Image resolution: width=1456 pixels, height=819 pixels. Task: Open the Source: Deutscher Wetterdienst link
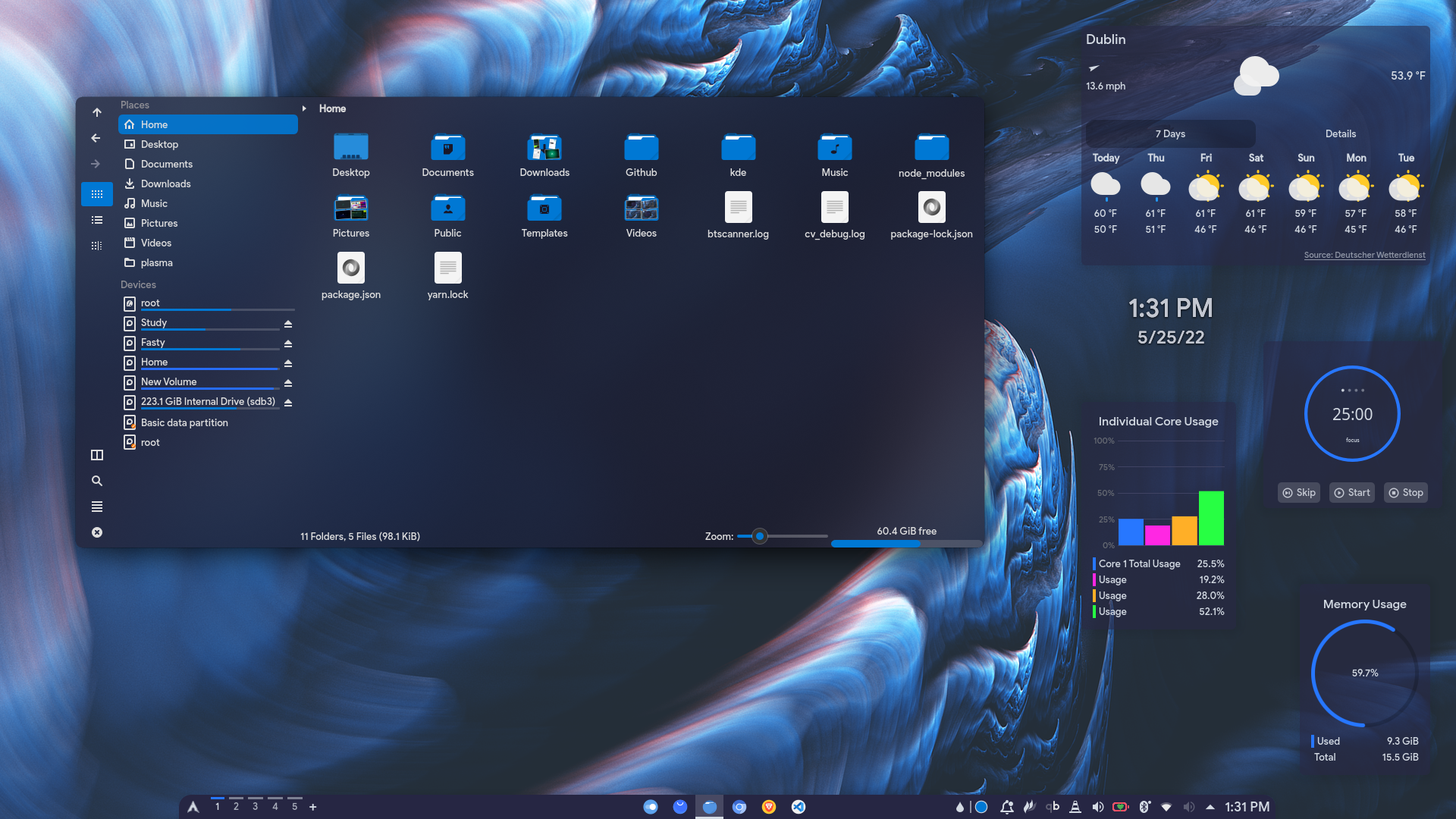[x=1364, y=255]
